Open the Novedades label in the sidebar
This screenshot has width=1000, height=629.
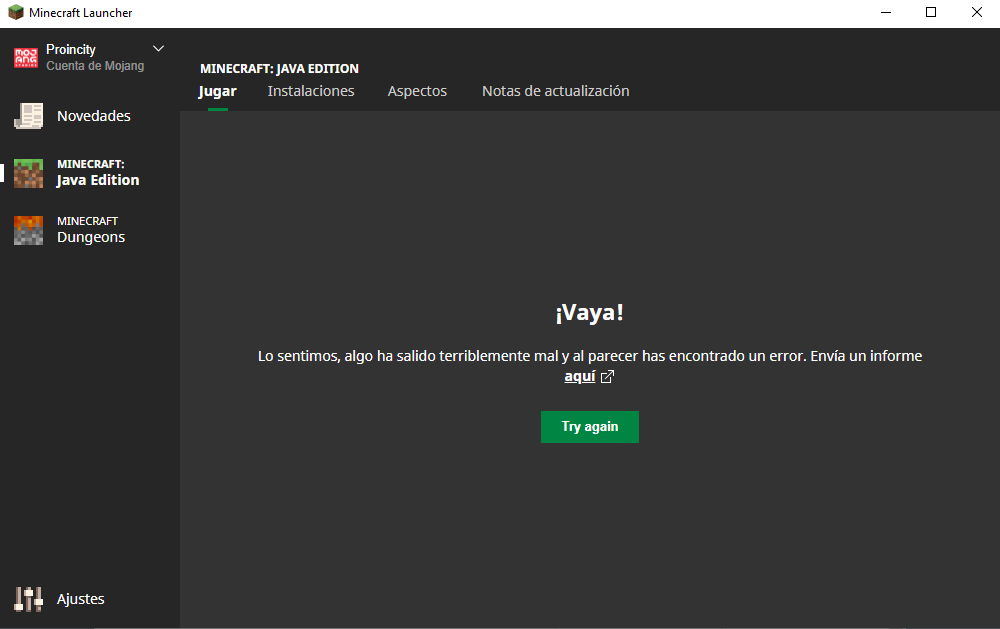pyautogui.click(x=94, y=116)
